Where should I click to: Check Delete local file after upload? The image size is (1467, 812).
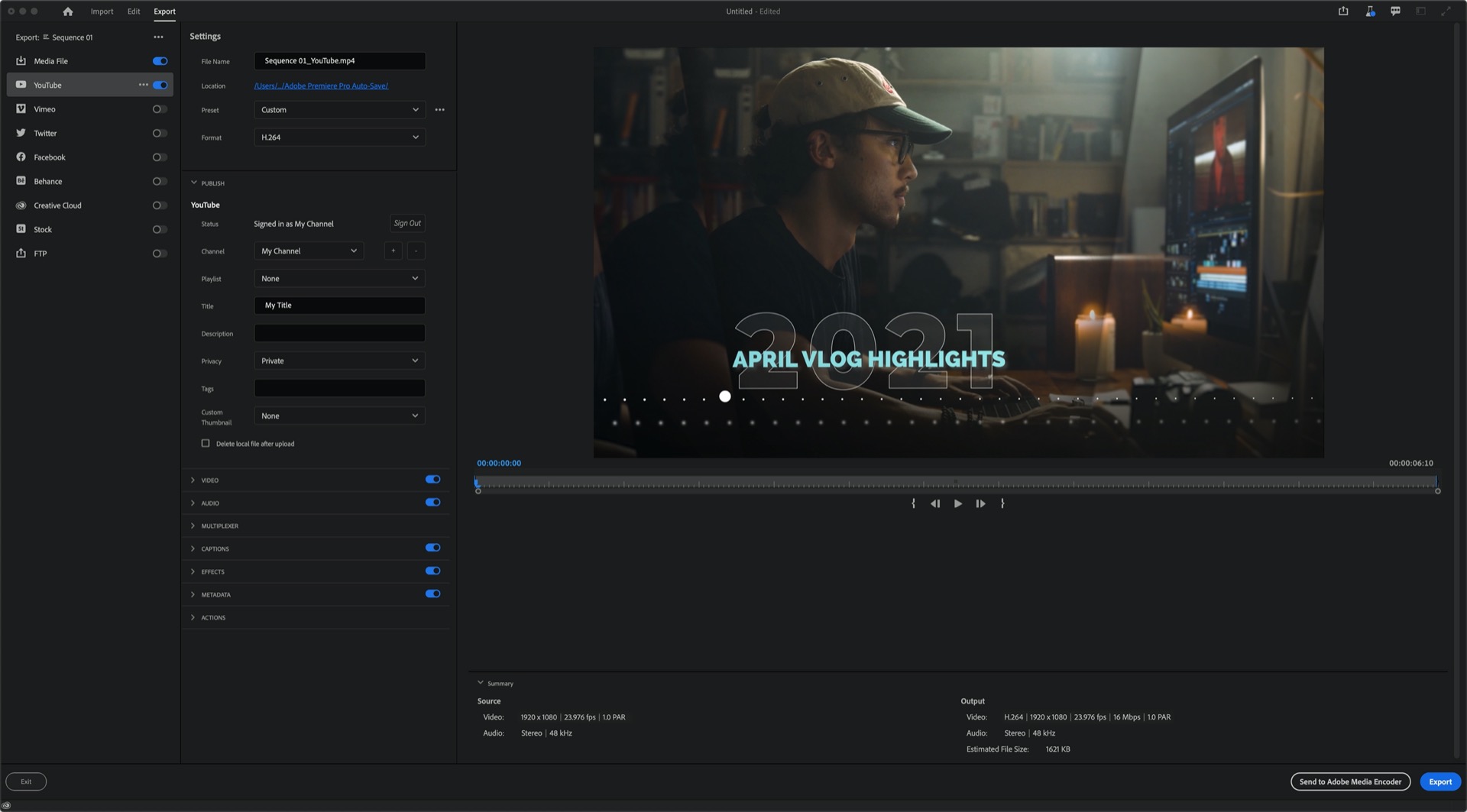pyautogui.click(x=206, y=443)
